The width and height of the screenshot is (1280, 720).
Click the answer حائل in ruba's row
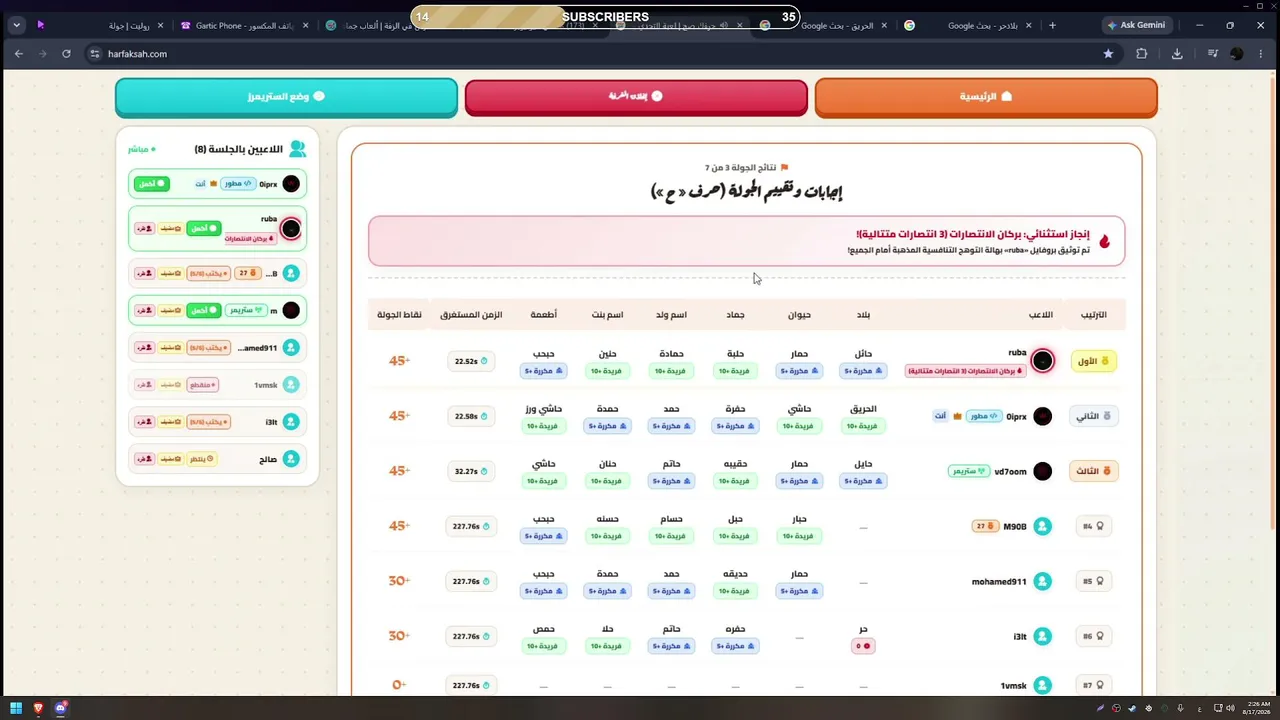click(x=863, y=354)
